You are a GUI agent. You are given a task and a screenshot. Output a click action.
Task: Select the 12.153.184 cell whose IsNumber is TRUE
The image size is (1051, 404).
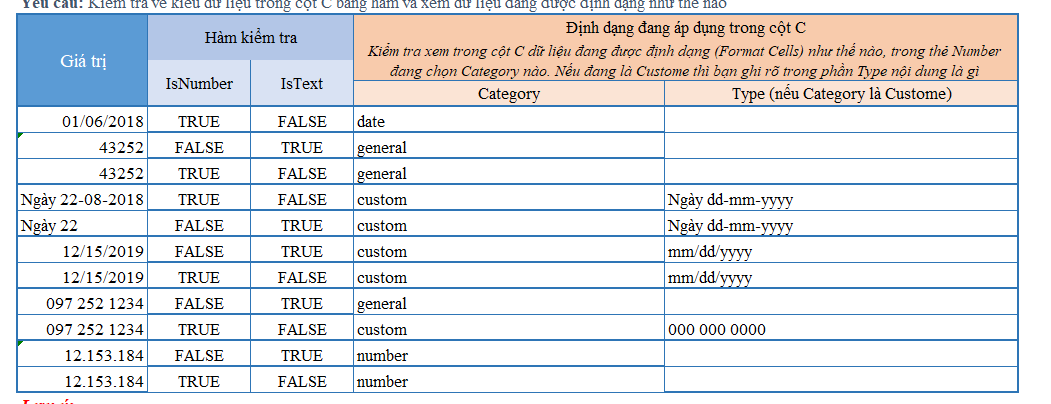tap(82, 381)
